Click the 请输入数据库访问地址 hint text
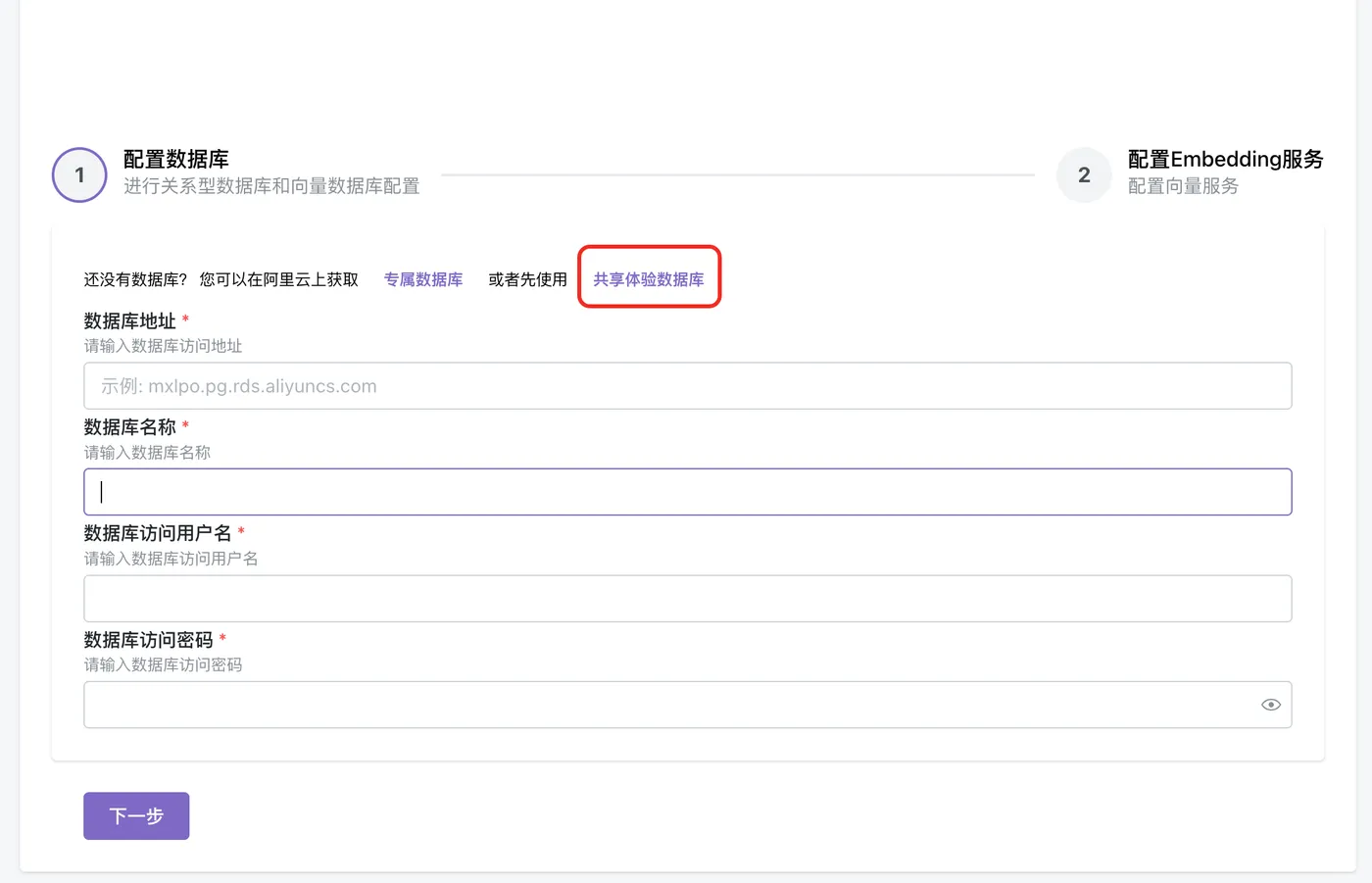This screenshot has width=1372, height=883. tap(163, 346)
